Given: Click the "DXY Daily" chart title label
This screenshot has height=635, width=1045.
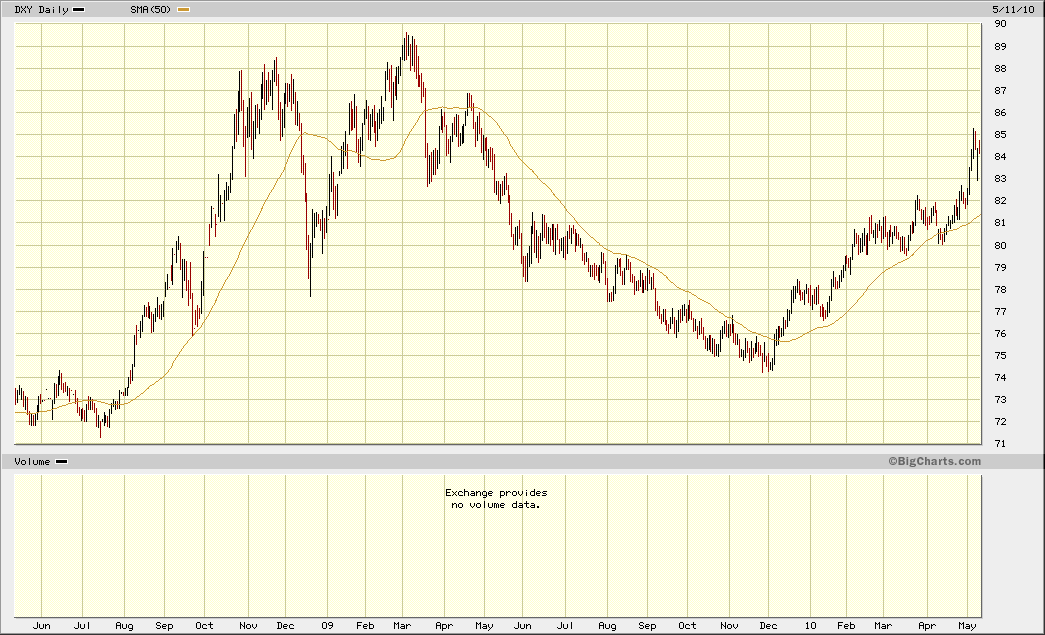Looking at the screenshot, I should (41, 9).
